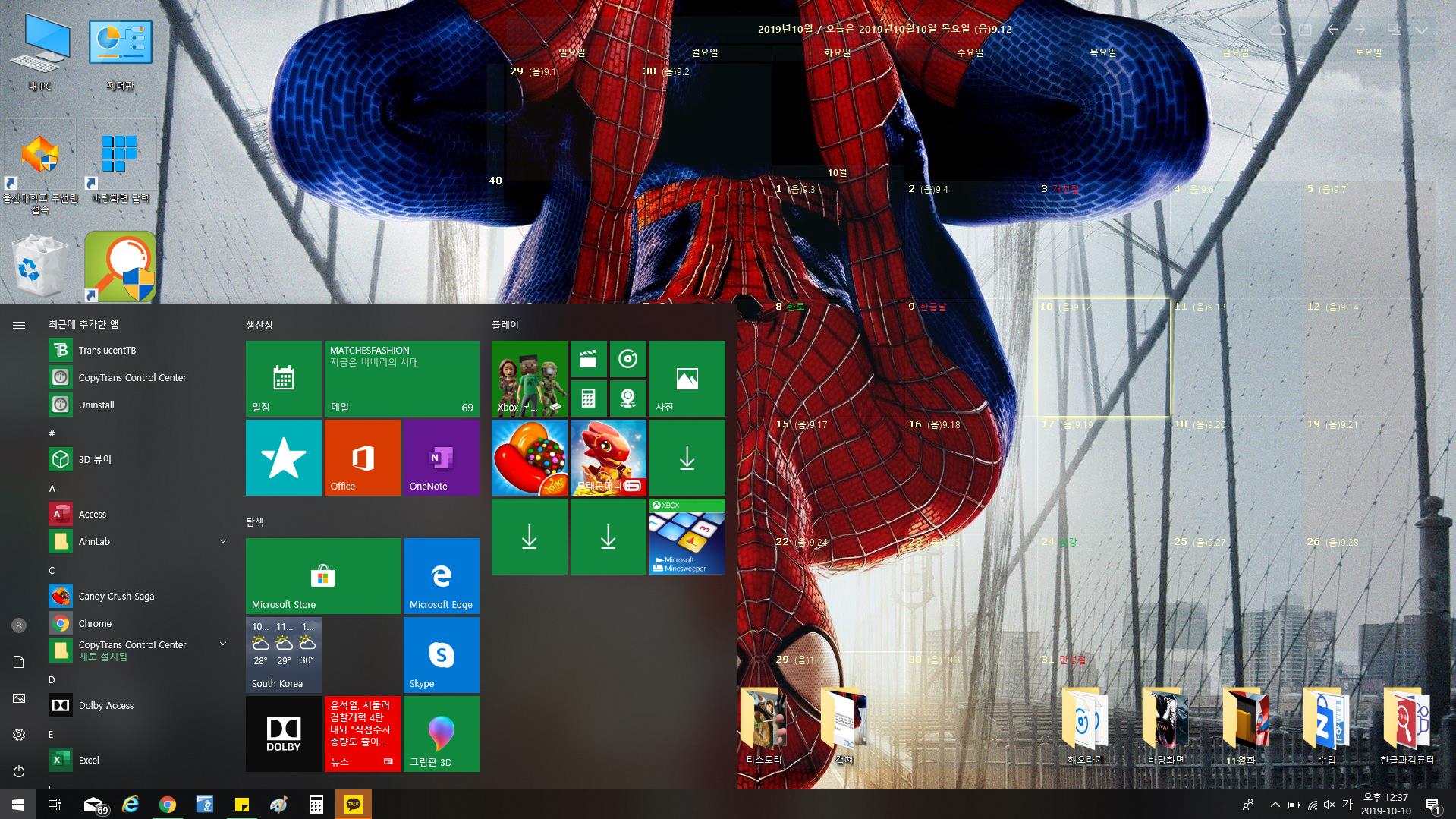Open the 티스토리 desktop folder

tap(764, 726)
